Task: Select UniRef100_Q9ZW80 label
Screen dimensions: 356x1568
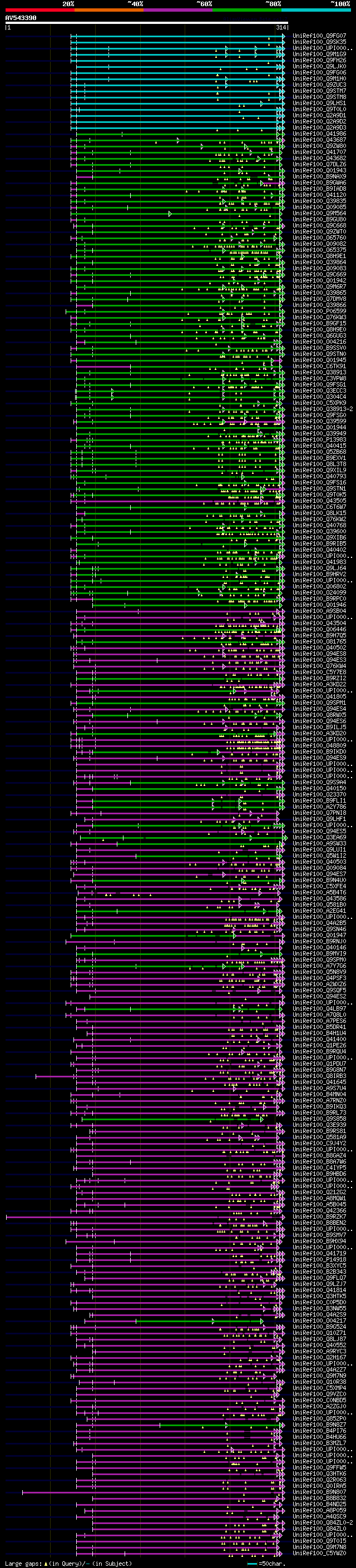Action: click(x=319, y=146)
